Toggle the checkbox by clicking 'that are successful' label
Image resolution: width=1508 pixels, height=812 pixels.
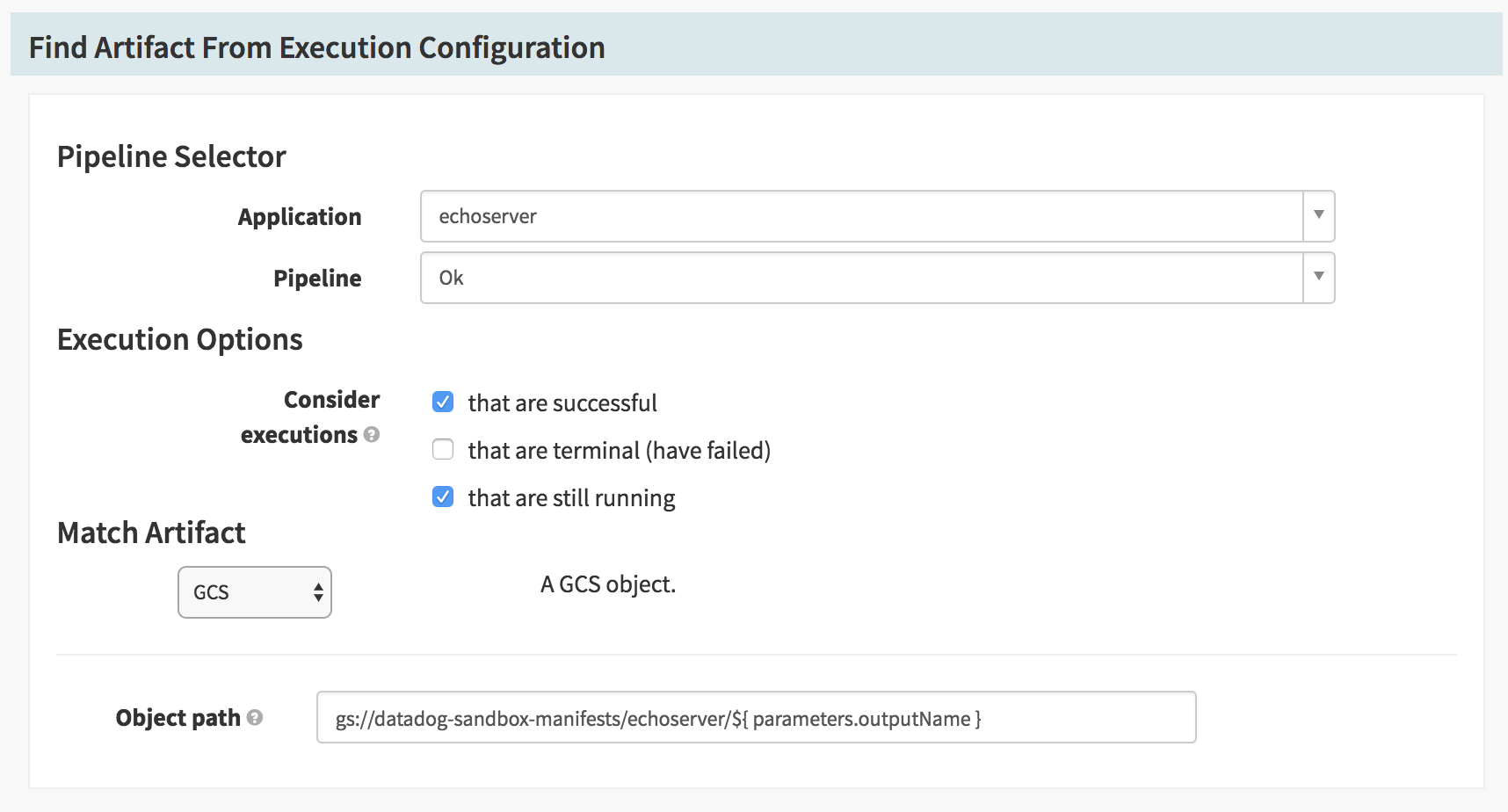click(x=563, y=402)
